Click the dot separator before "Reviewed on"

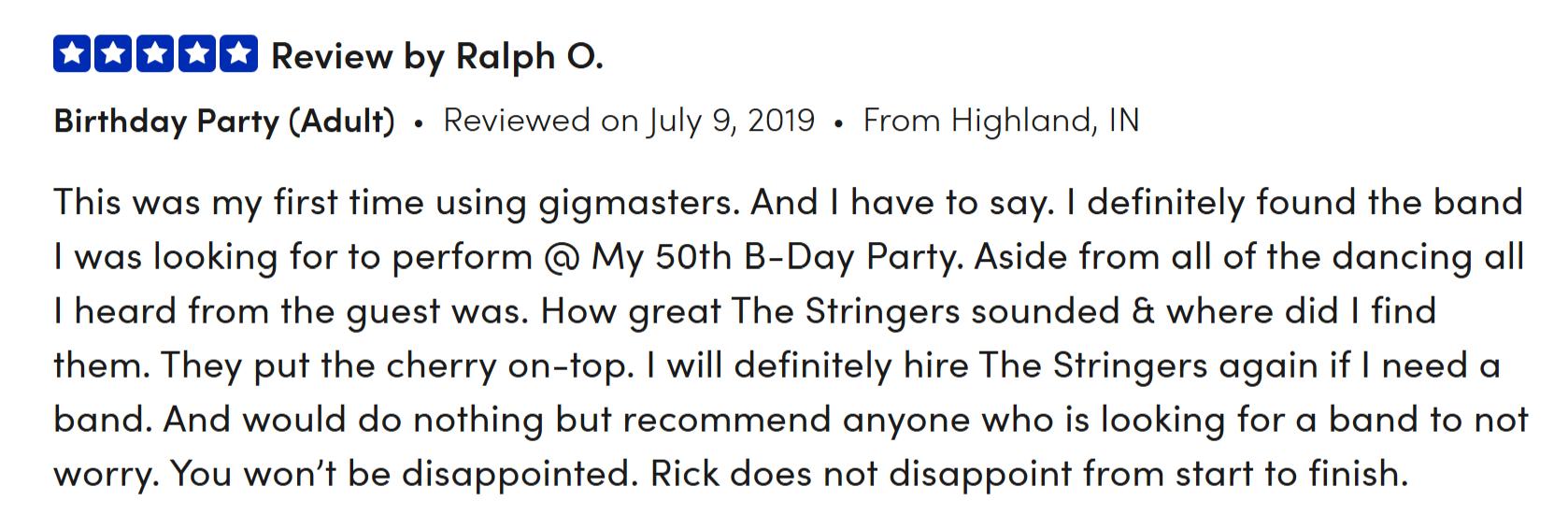419,123
